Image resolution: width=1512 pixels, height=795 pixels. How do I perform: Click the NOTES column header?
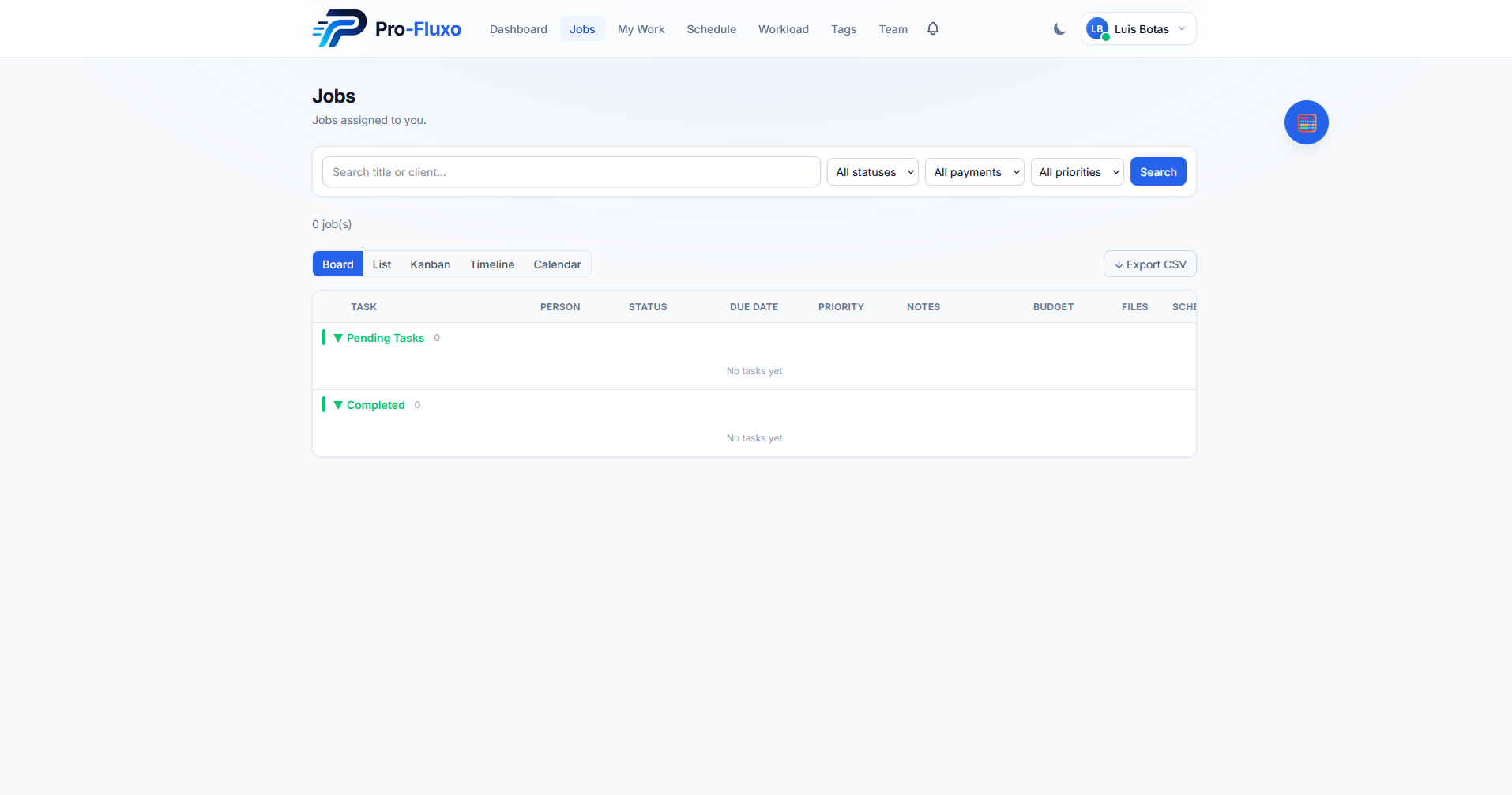click(x=923, y=307)
